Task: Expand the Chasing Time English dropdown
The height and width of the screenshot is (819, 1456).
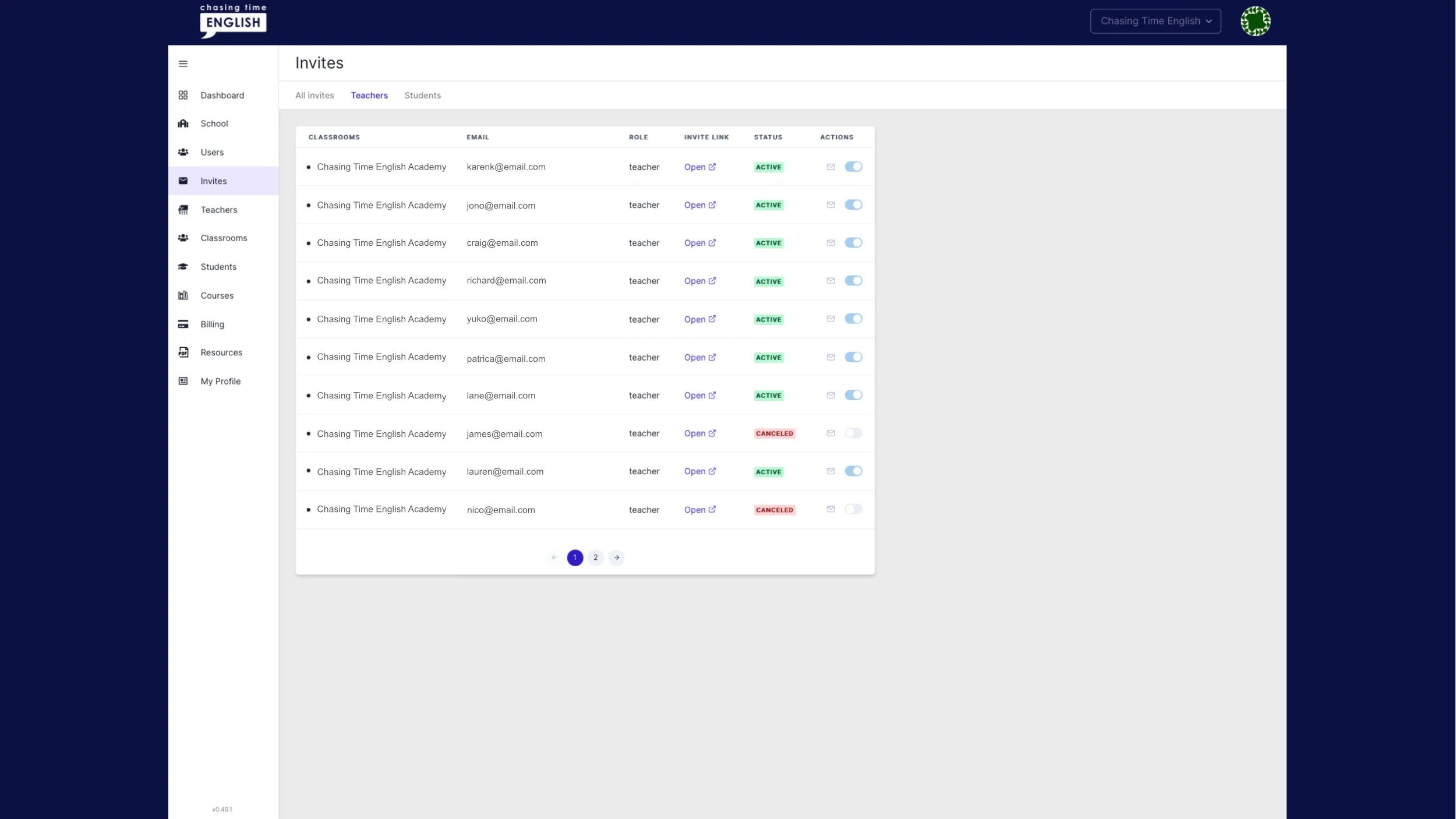Action: pos(1155,21)
